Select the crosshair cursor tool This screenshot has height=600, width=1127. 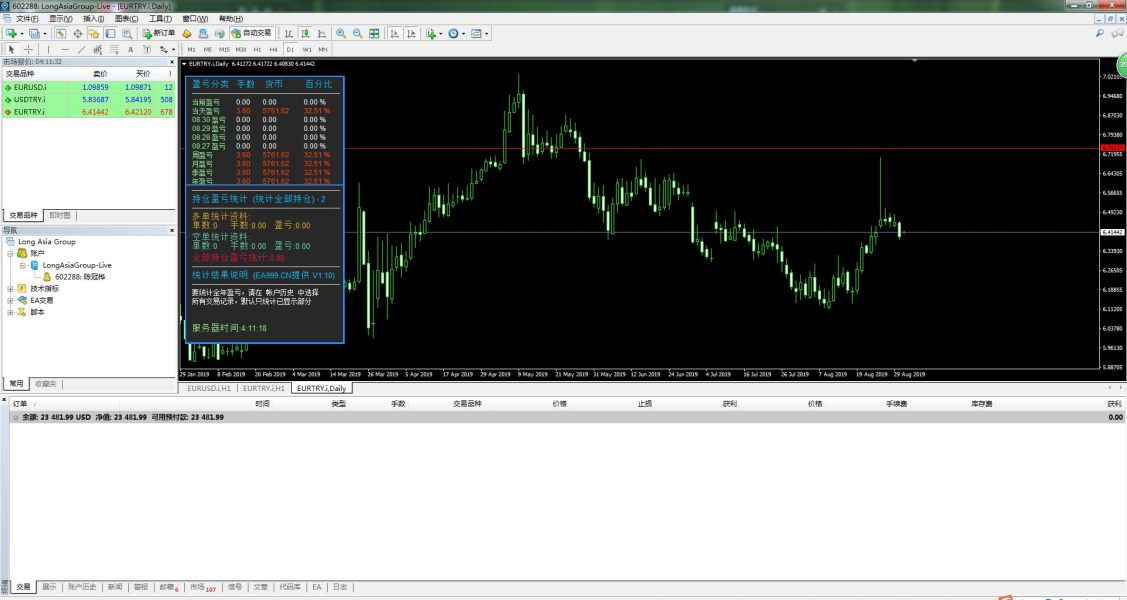pos(28,49)
